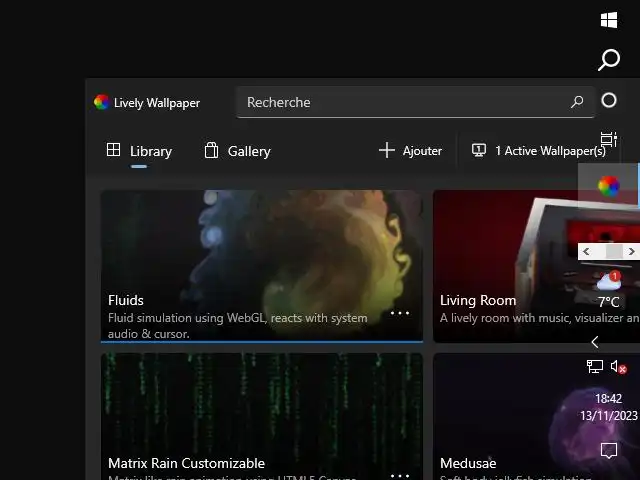The height and width of the screenshot is (480, 640).
Task: Open clock showing 18:42
Action: coord(608,398)
